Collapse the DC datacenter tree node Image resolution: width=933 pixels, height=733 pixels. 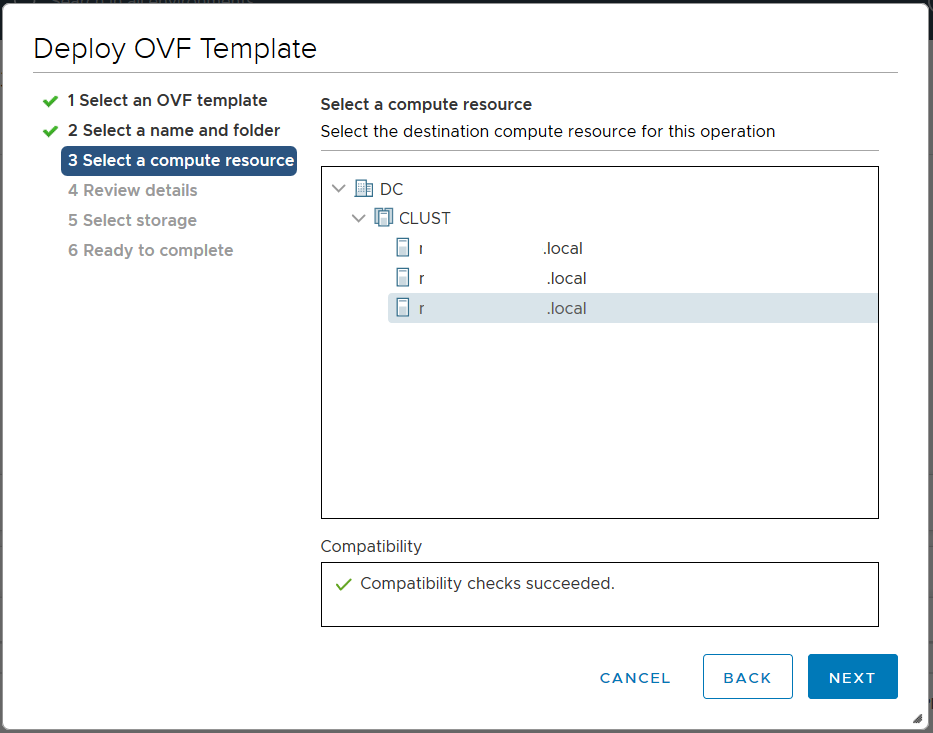(339, 189)
